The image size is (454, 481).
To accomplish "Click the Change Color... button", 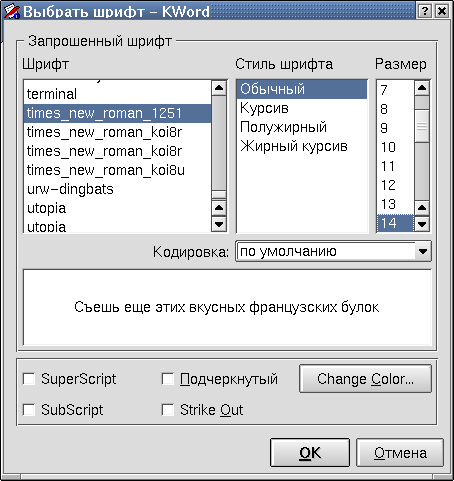I will pos(365,379).
